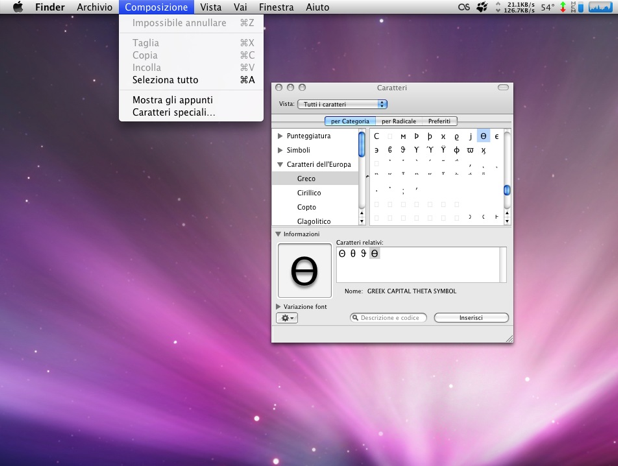The image size is (618, 466).
Task: Collapse the Informazioni section
Action: coord(278,234)
